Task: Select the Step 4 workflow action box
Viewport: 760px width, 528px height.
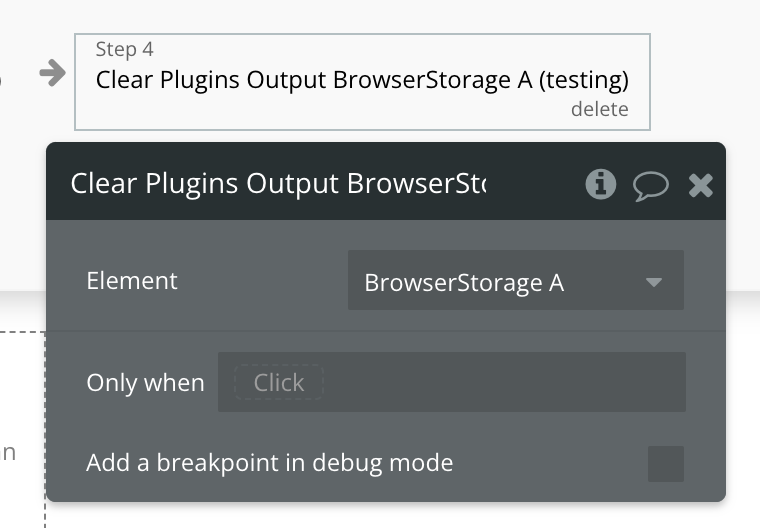Action: point(362,82)
